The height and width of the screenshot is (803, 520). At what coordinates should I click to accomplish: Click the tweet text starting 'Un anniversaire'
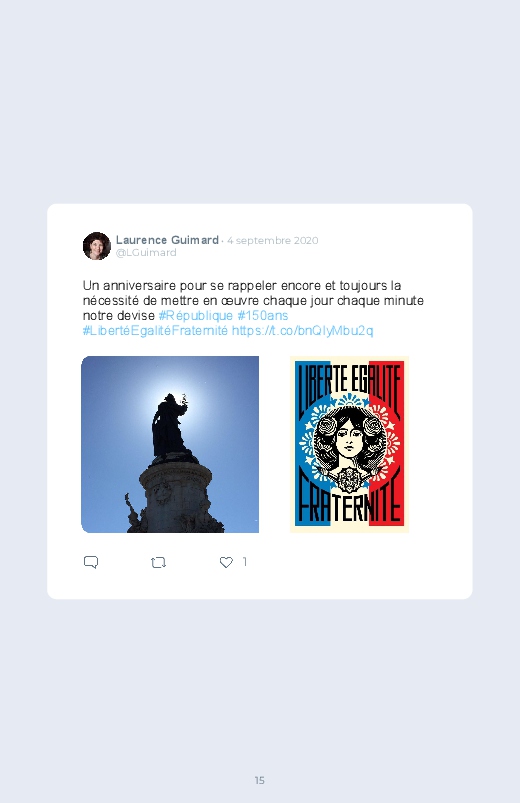click(x=253, y=308)
